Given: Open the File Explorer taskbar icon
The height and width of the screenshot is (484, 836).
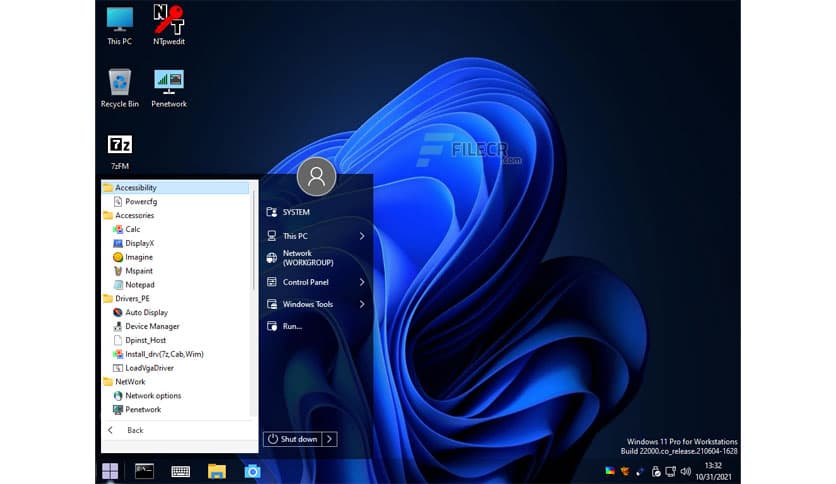Looking at the screenshot, I should pyautogui.click(x=217, y=471).
